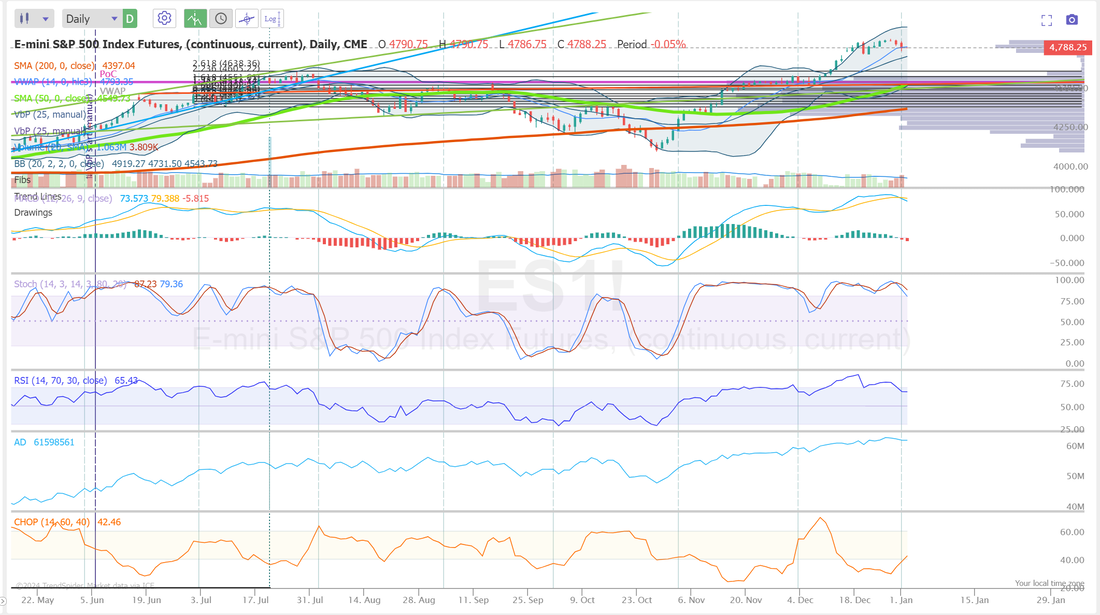1100x615 pixels.
Task: Select the CHOP (14, 60, 40) label
Action: pyautogui.click(x=52, y=522)
